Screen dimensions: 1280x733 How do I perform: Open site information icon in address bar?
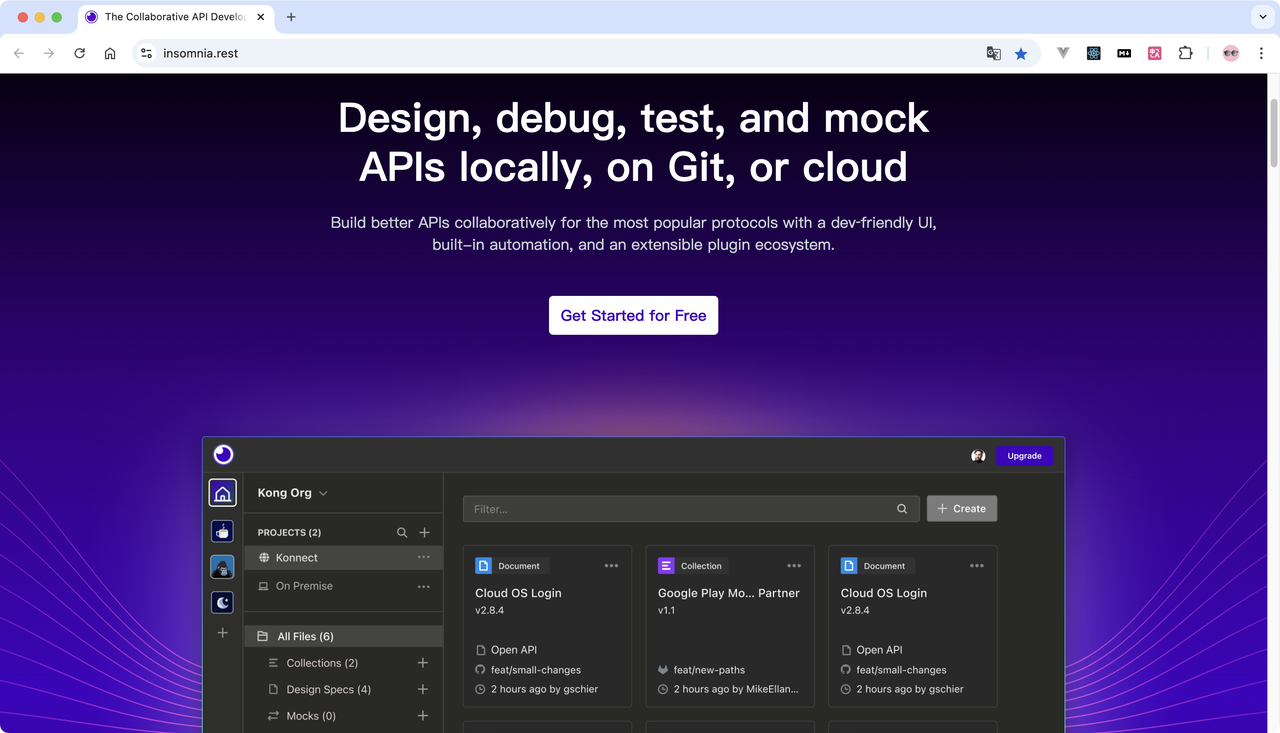click(x=146, y=53)
